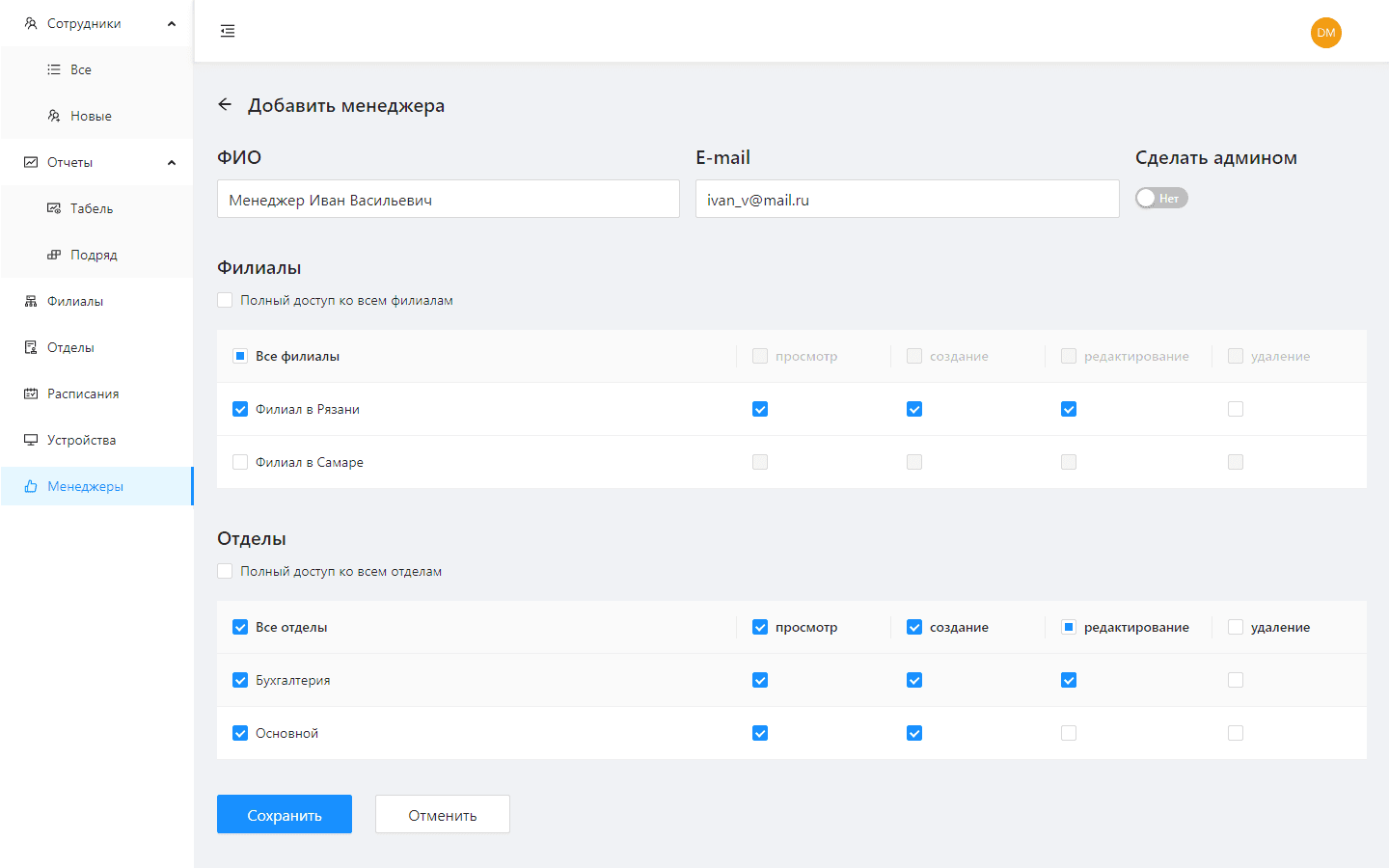
Task: Uncheck Основной row checkbox
Action: tap(240, 733)
